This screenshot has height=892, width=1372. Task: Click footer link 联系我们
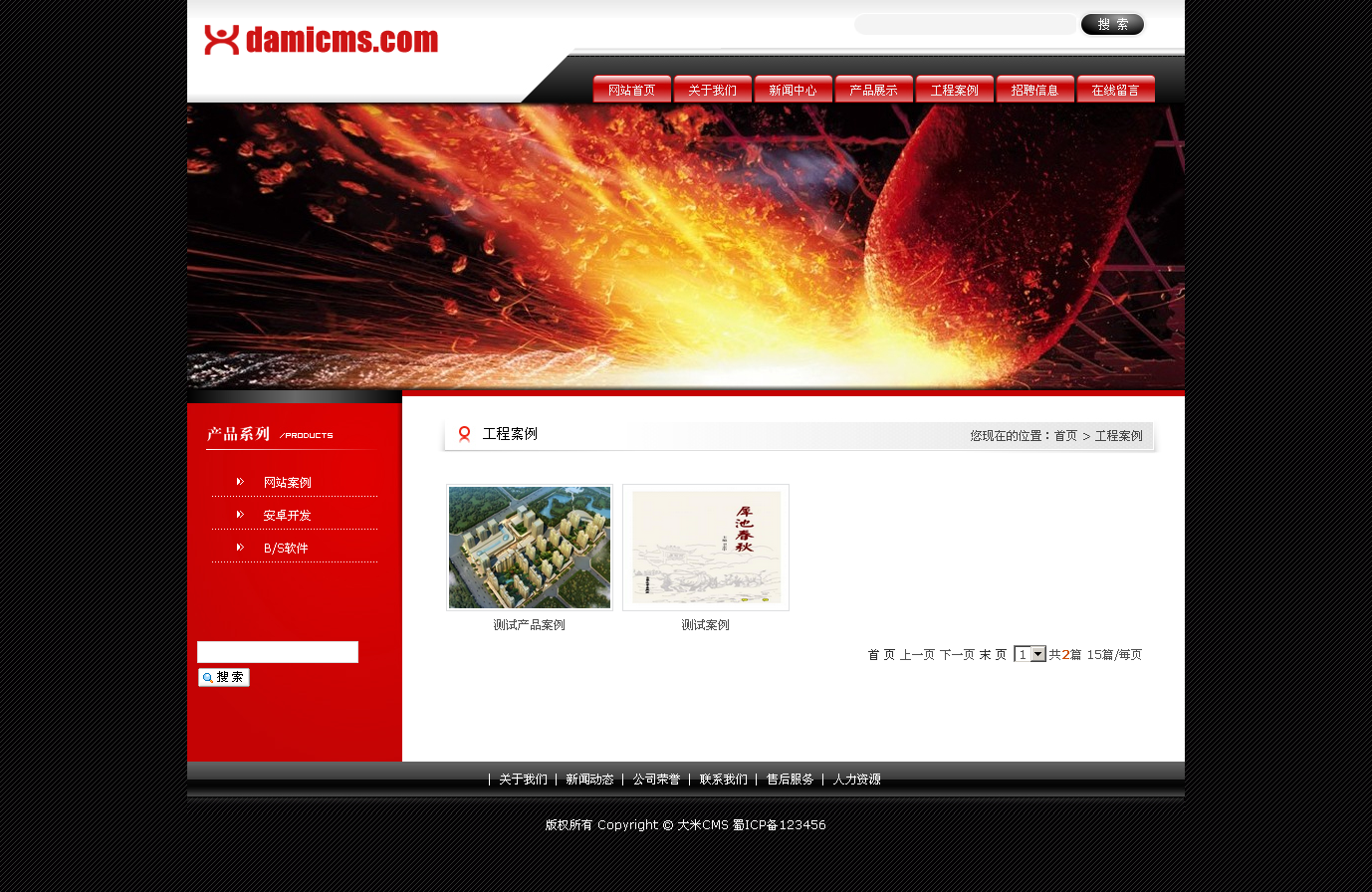[724, 780]
